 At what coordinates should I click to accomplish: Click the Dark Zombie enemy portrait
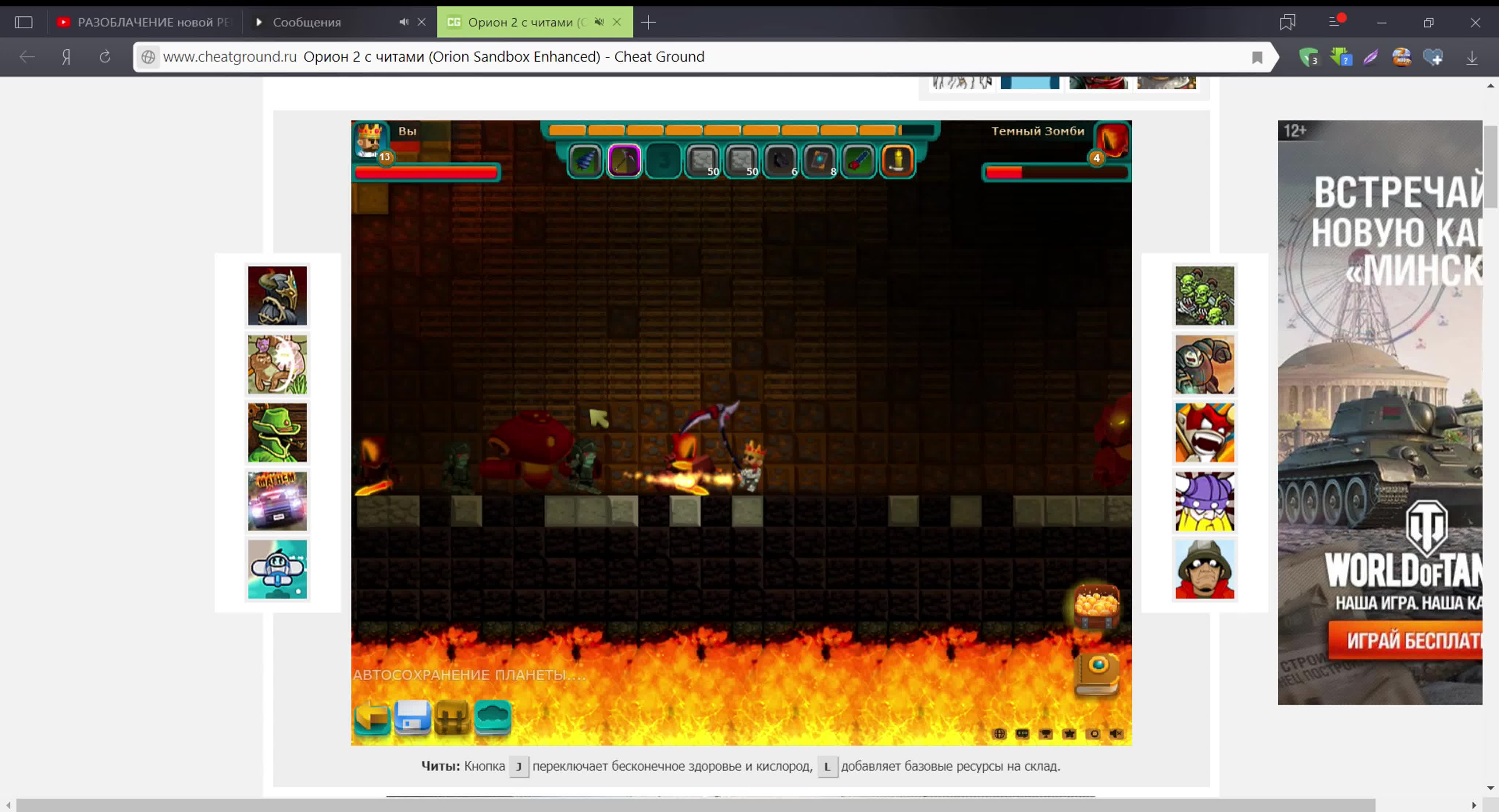pyautogui.click(x=1112, y=139)
